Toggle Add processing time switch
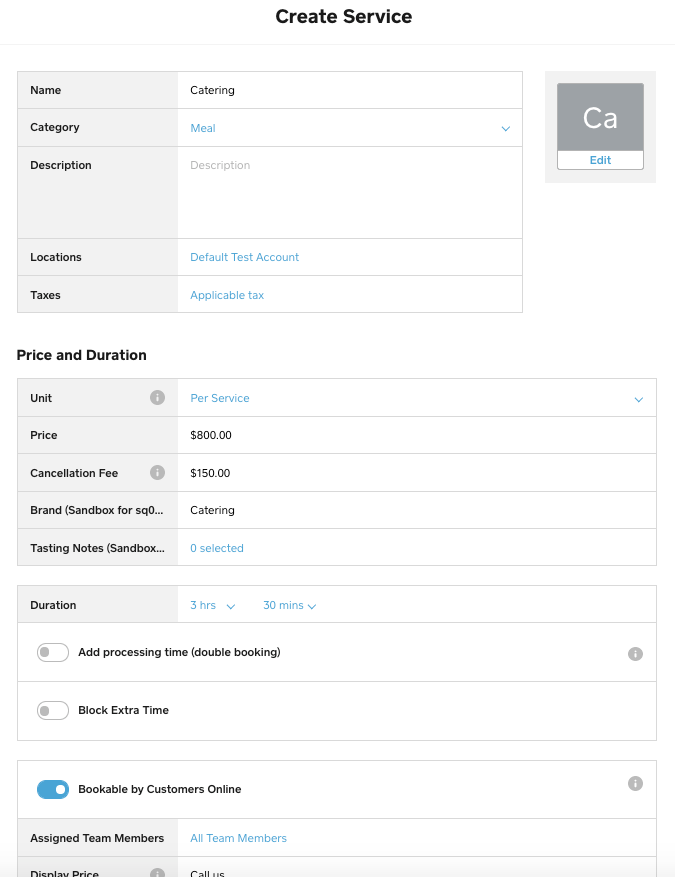The height and width of the screenshot is (877, 675). [x=53, y=652]
